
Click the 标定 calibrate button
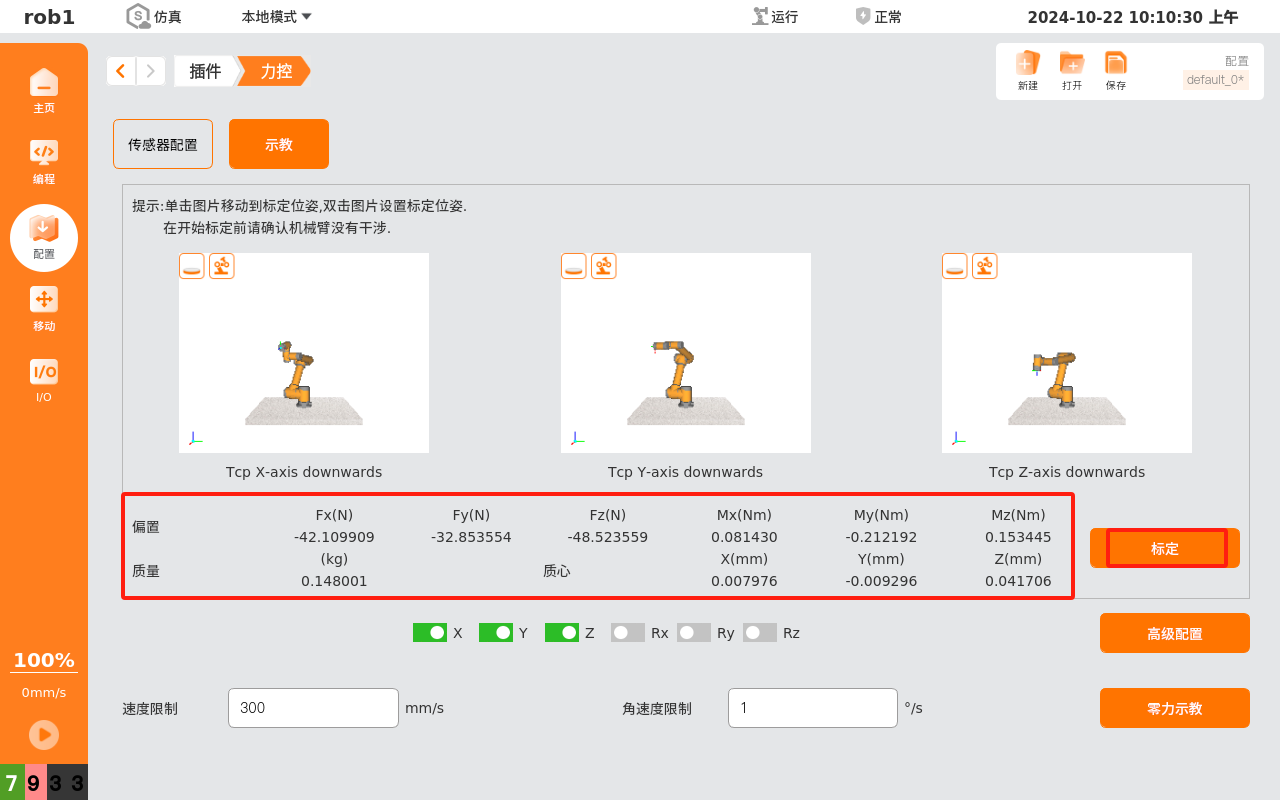(1165, 548)
